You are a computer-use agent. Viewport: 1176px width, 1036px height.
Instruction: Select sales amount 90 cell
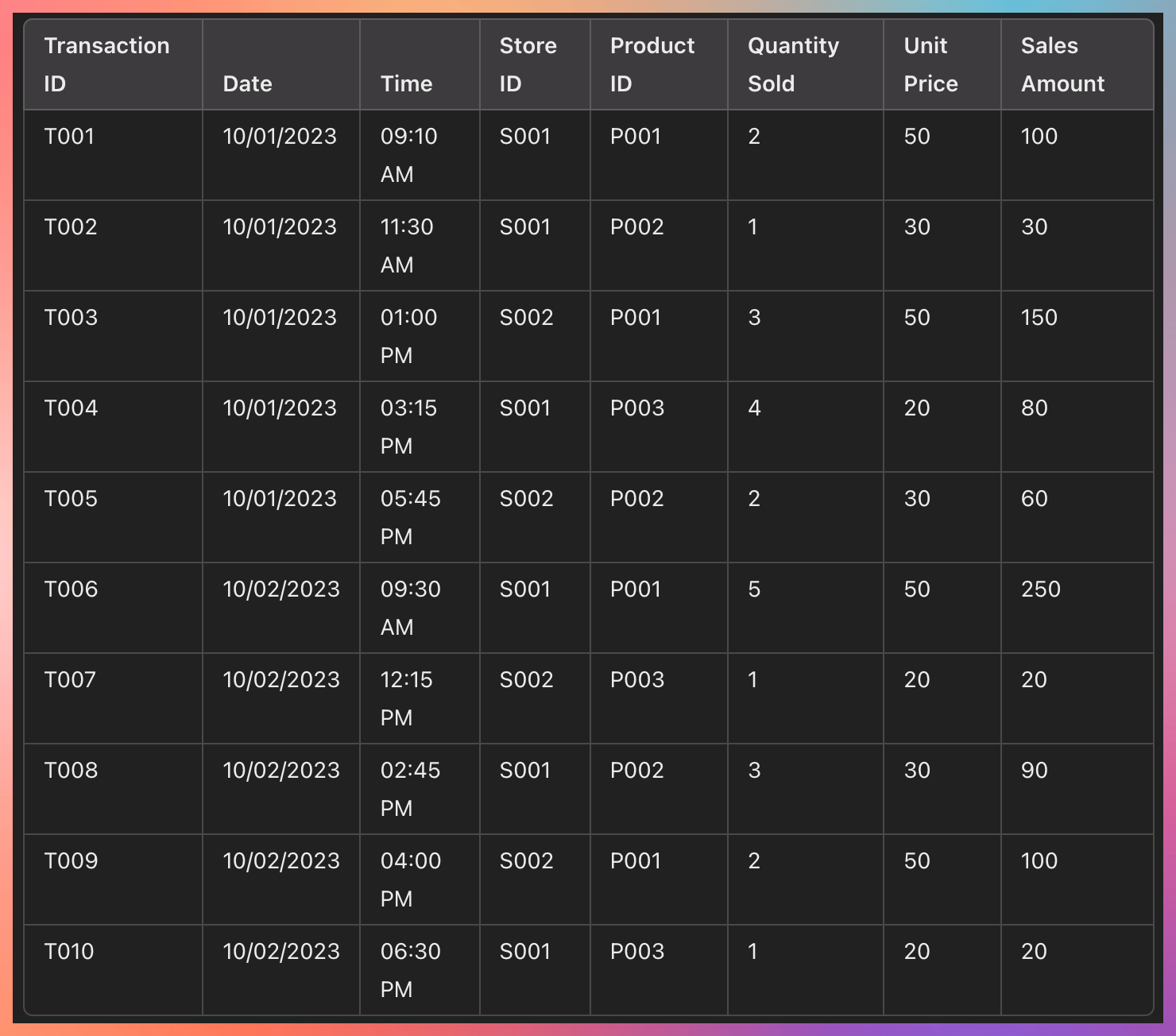(x=1034, y=771)
